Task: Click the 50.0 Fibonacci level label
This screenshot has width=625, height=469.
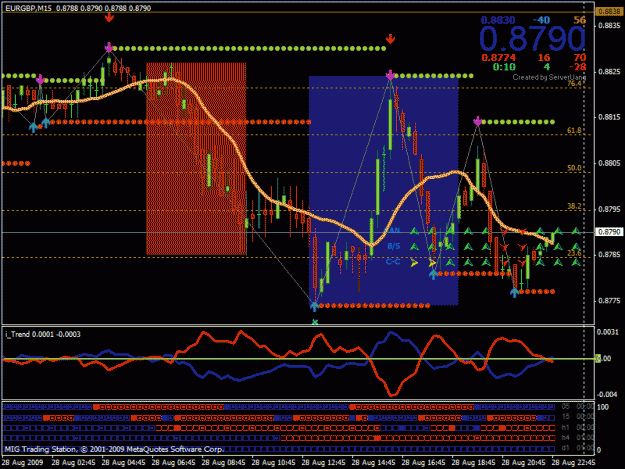Action: [574, 168]
